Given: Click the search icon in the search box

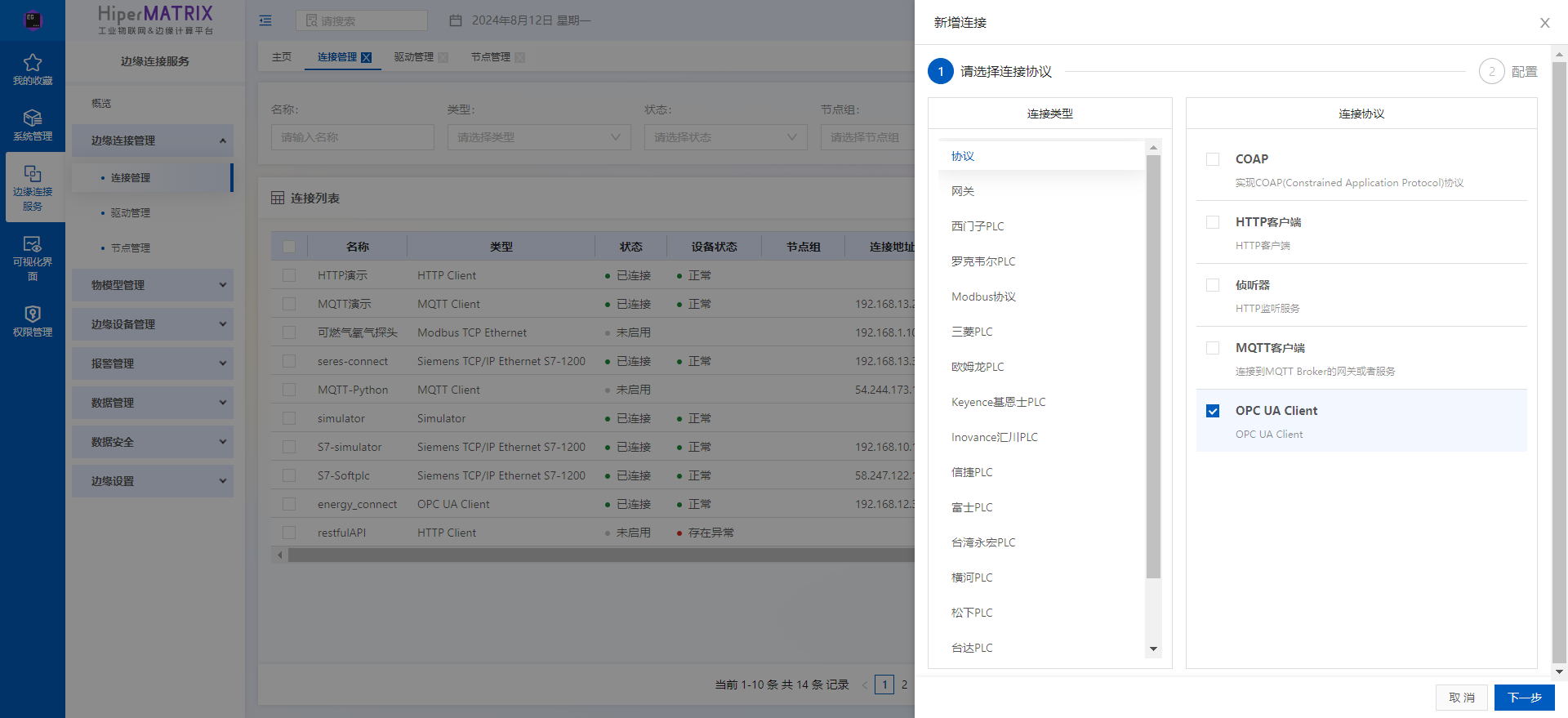Looking at the screenshot, I should 311,20.
